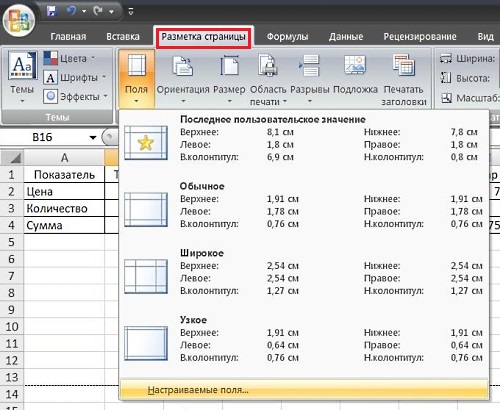The height and width of the screenshot is (410, 500).
Task: Open the Темы gallery
Action: pos(22,77)
